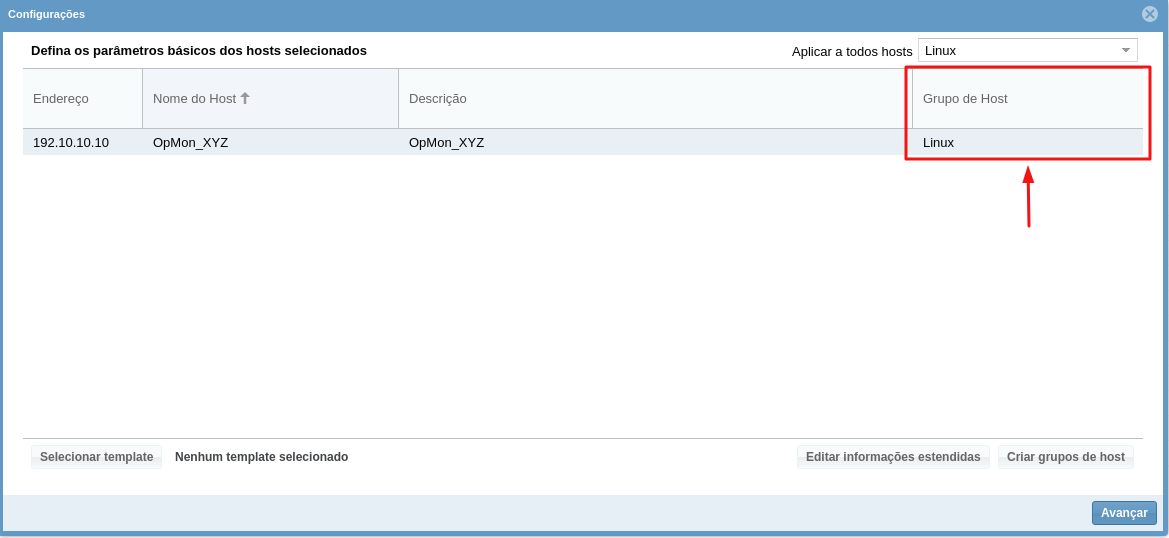Click the Defina os parâmetros básicos heading
The width and height of the screenshot is (1169, 538).
click(x=199, y=50)
